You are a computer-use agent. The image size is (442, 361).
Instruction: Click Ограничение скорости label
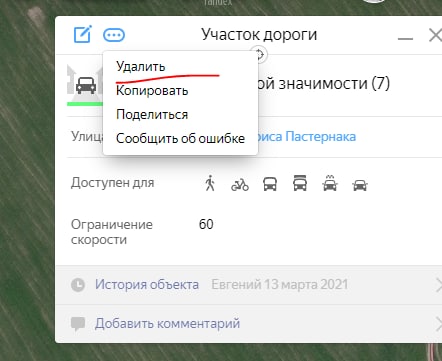[x=112, y=232]
